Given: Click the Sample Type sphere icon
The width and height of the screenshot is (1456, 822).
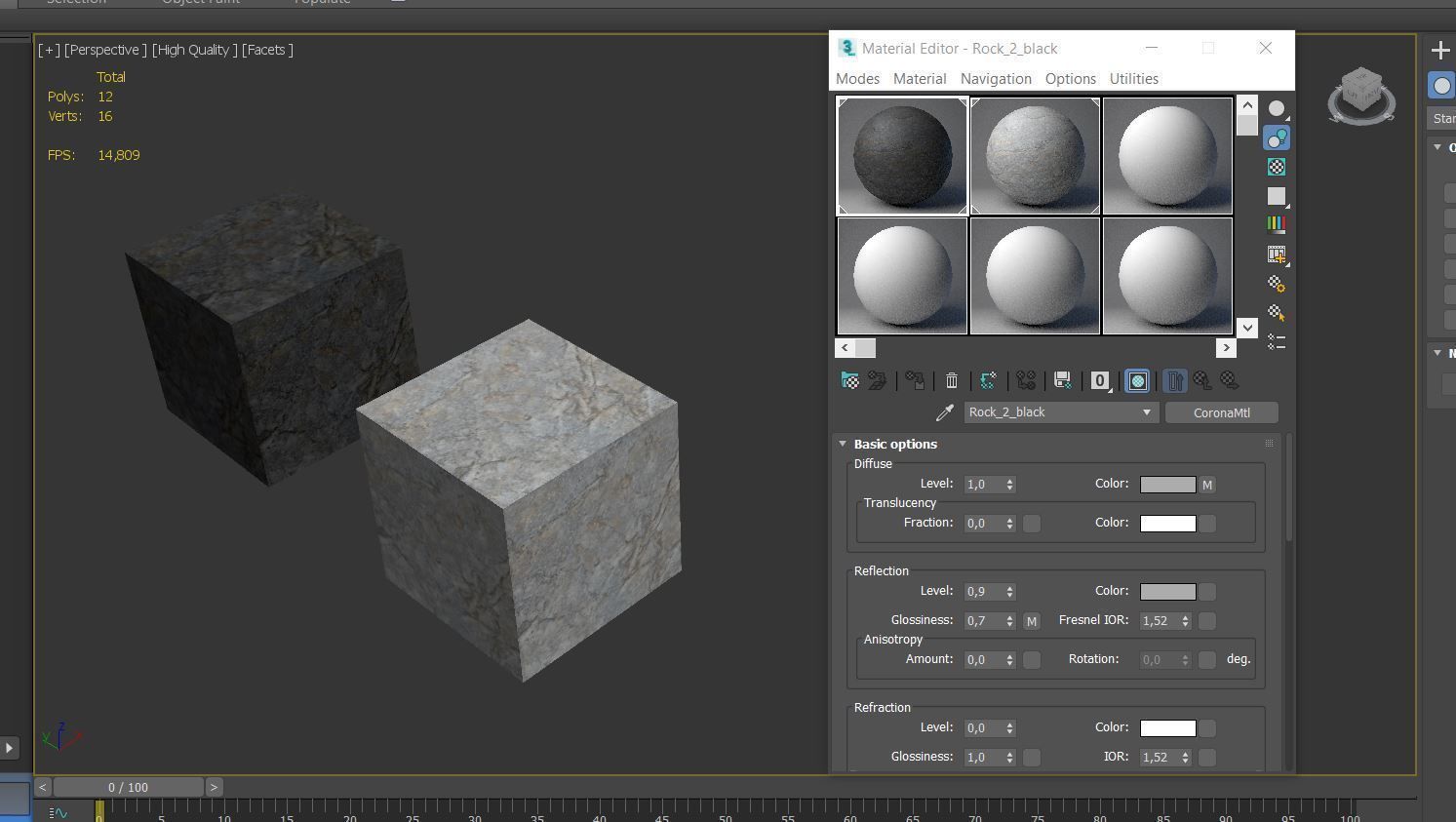Looking at the screenshot, I should [1277, 108].
